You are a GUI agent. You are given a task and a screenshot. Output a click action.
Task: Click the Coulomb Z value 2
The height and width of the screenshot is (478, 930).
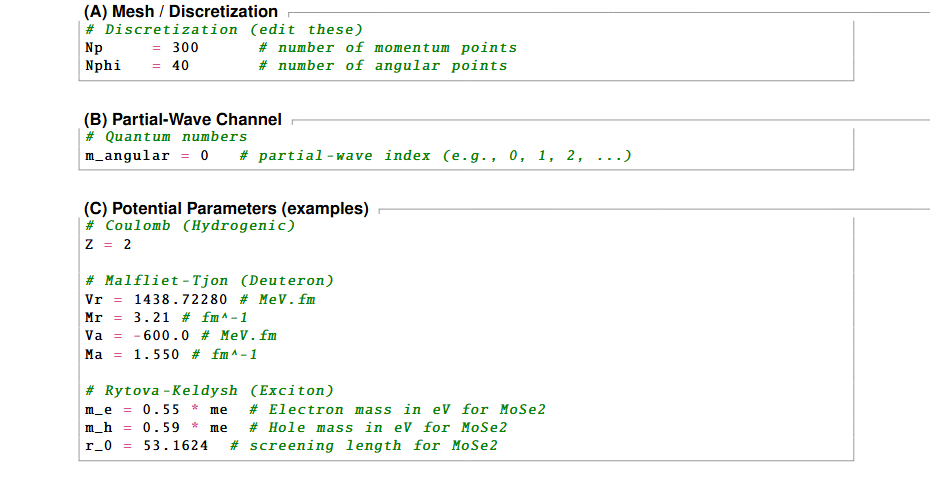(127, 244)
